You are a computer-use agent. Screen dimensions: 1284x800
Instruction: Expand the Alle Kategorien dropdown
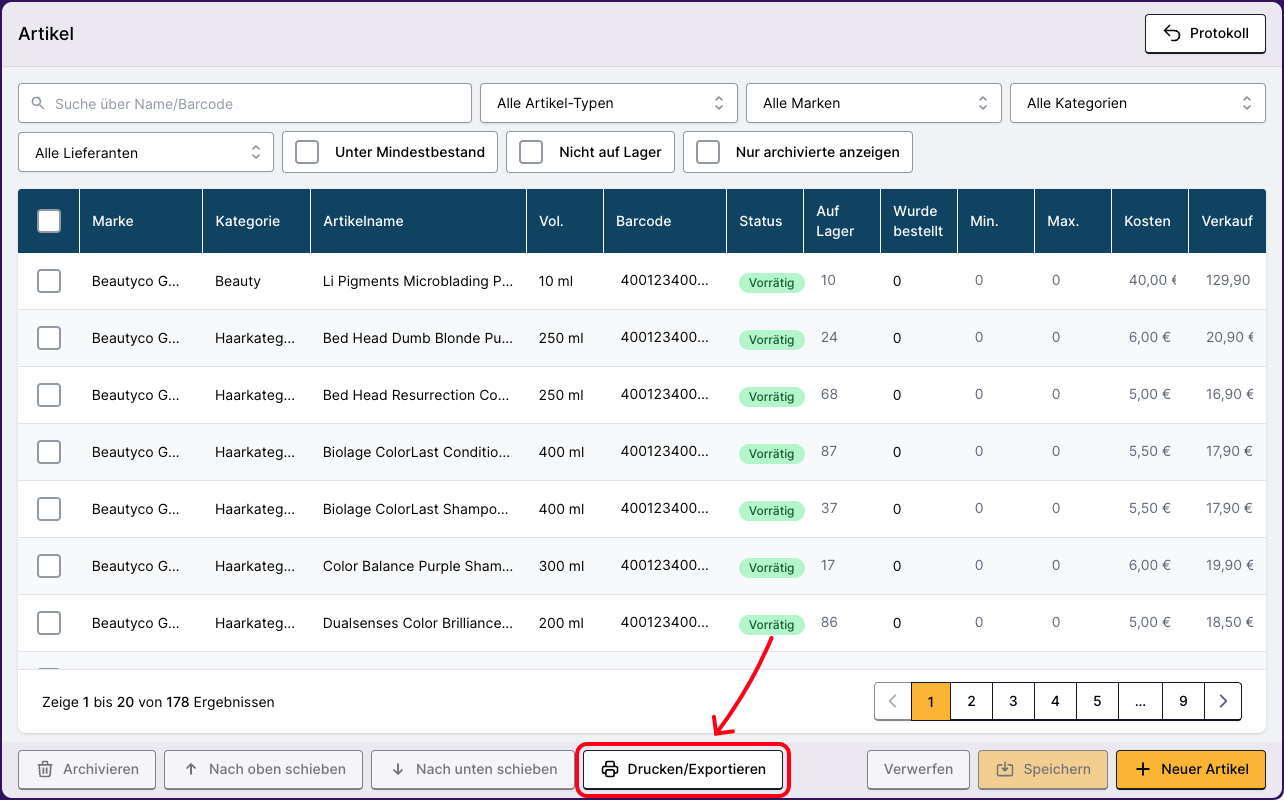(1139, 103)
